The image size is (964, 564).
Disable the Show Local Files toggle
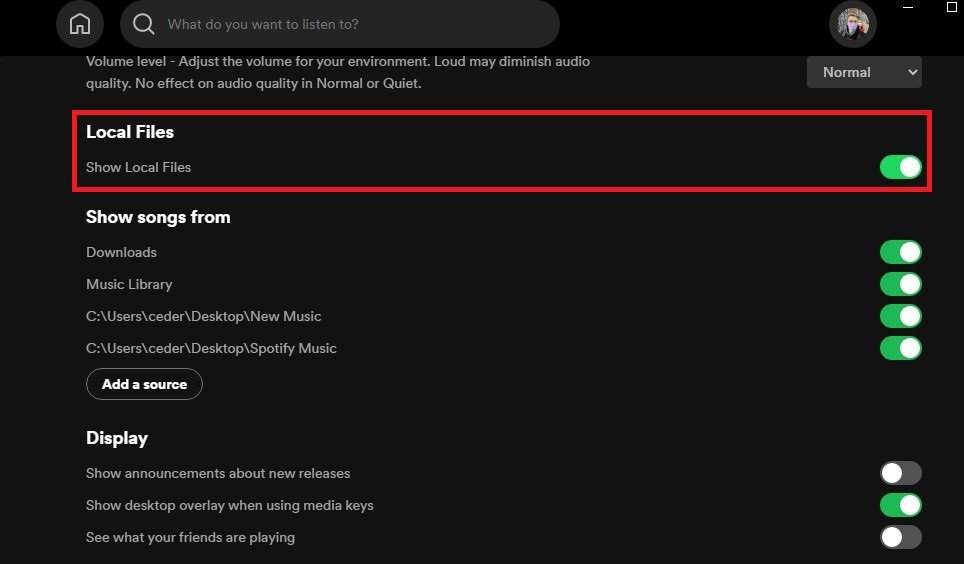(900, 167)
